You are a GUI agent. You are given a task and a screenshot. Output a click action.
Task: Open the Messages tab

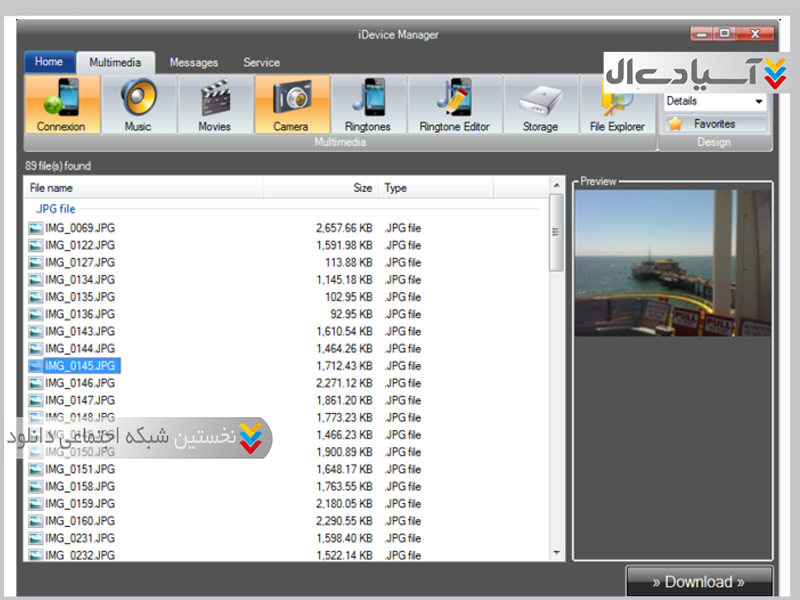pyautogui.click(x=194, y=62)
